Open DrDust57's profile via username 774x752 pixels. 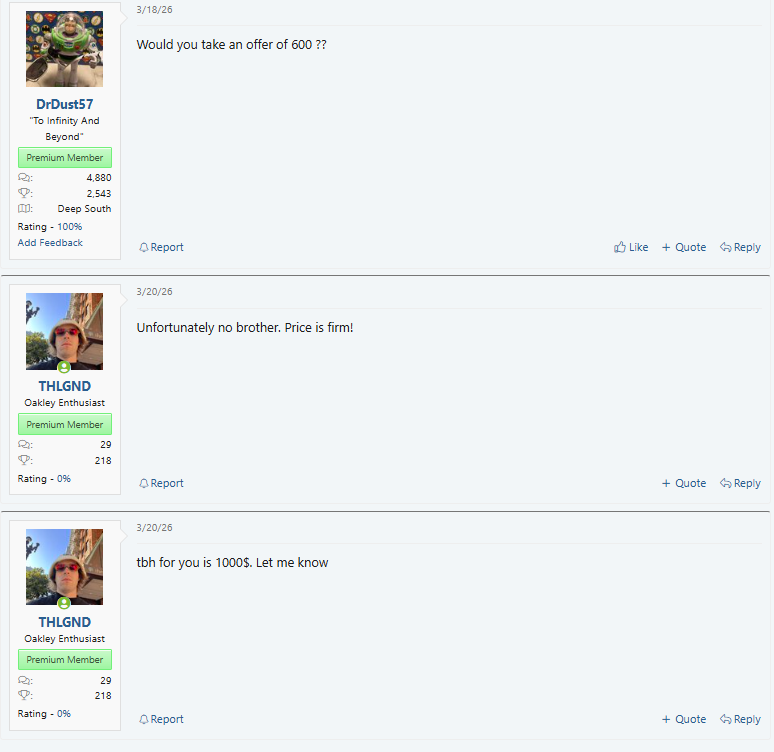65,104
